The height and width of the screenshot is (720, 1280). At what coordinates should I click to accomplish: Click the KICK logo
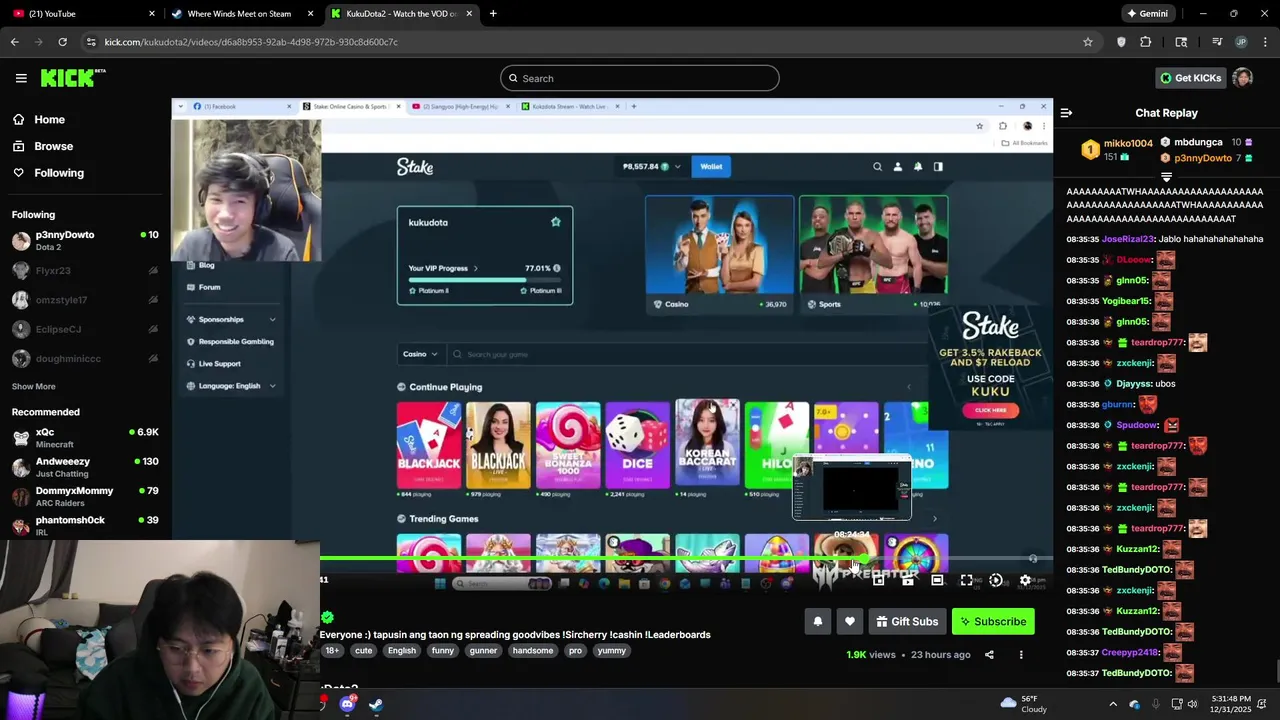(x=73, y=78)
